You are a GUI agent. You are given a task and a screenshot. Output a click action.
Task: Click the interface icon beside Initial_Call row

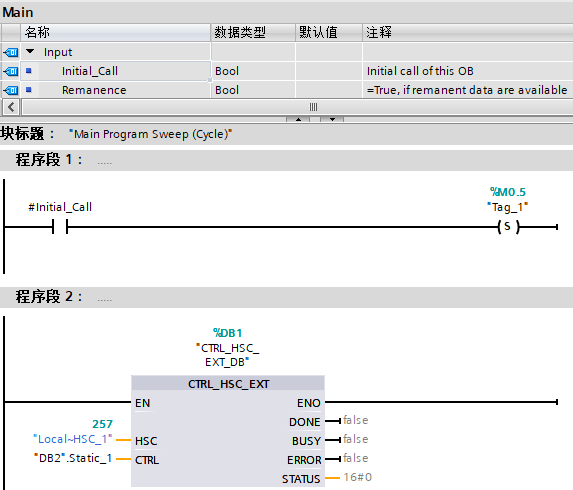point(11,71)
